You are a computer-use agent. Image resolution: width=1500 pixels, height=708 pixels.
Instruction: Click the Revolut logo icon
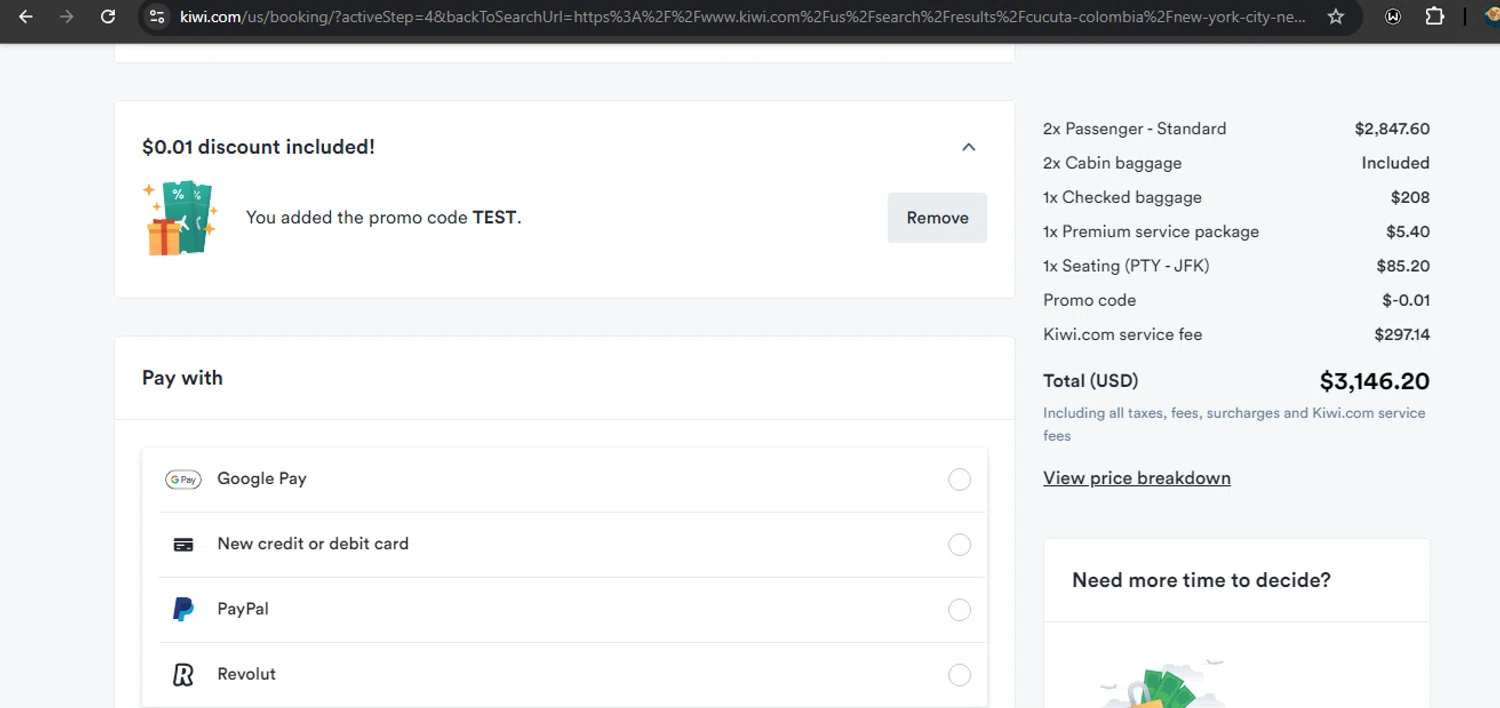click(x=183, y=675)
